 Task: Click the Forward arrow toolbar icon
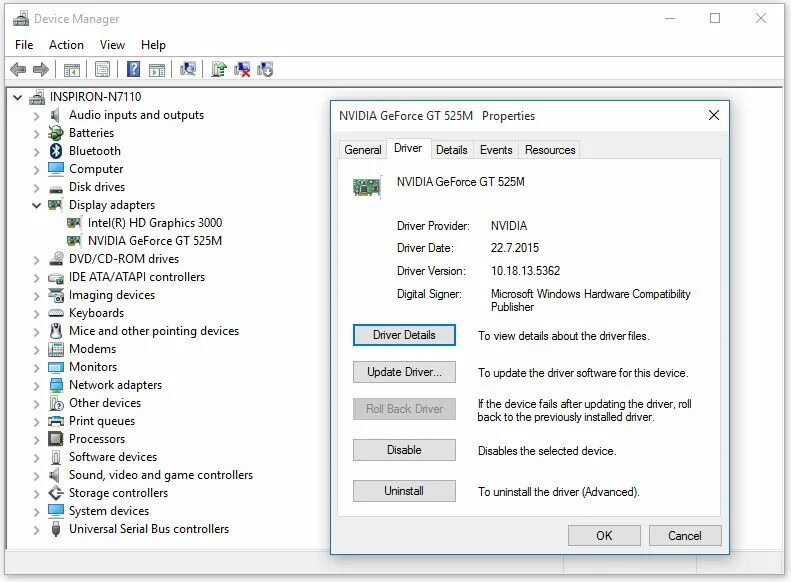pos(41,69)
